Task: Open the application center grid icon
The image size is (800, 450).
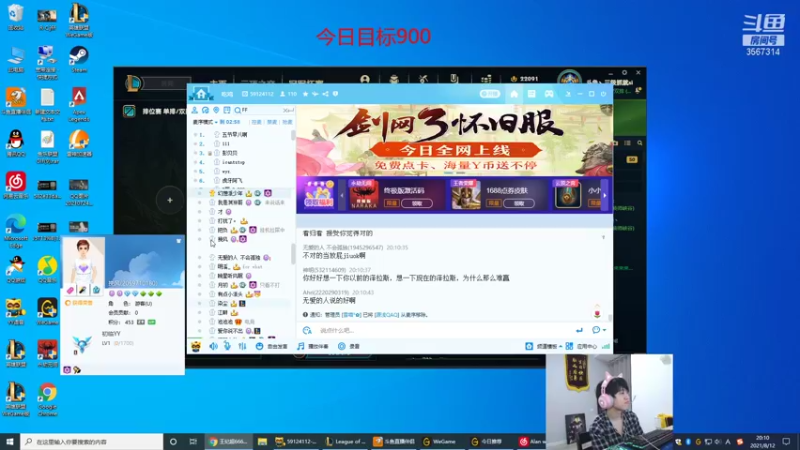Action: 569,346
